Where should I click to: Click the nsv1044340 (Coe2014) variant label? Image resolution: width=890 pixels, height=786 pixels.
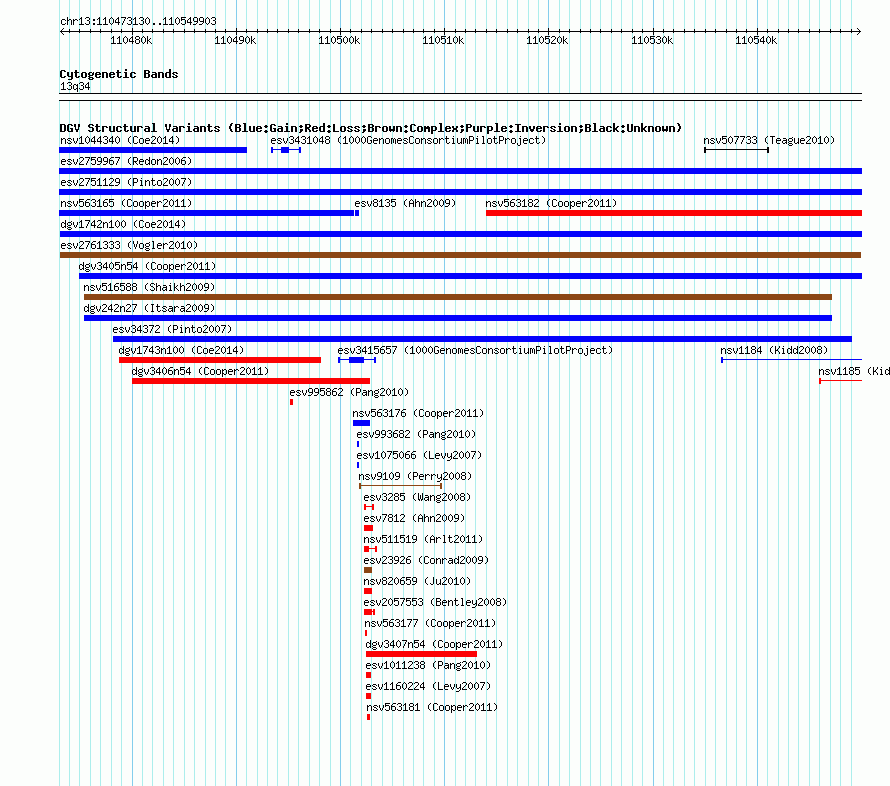click(x=120, y=140)
